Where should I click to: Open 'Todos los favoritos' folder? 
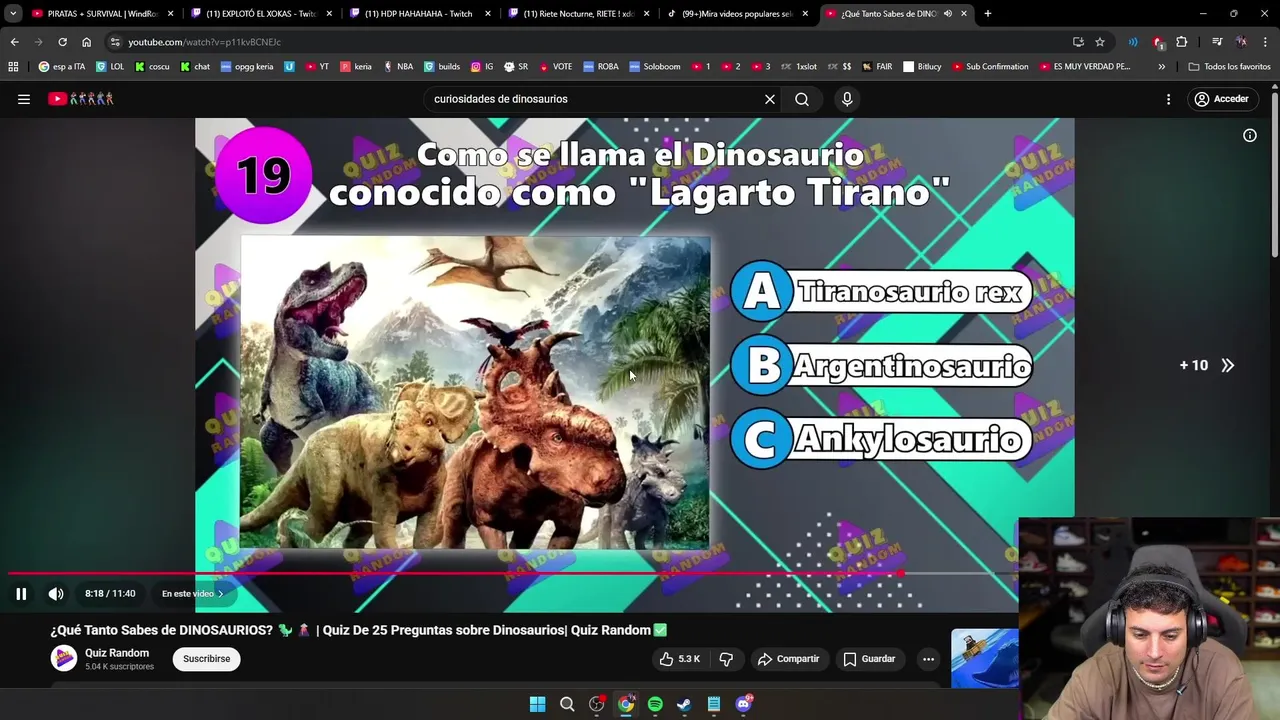tap(1230, 67)
